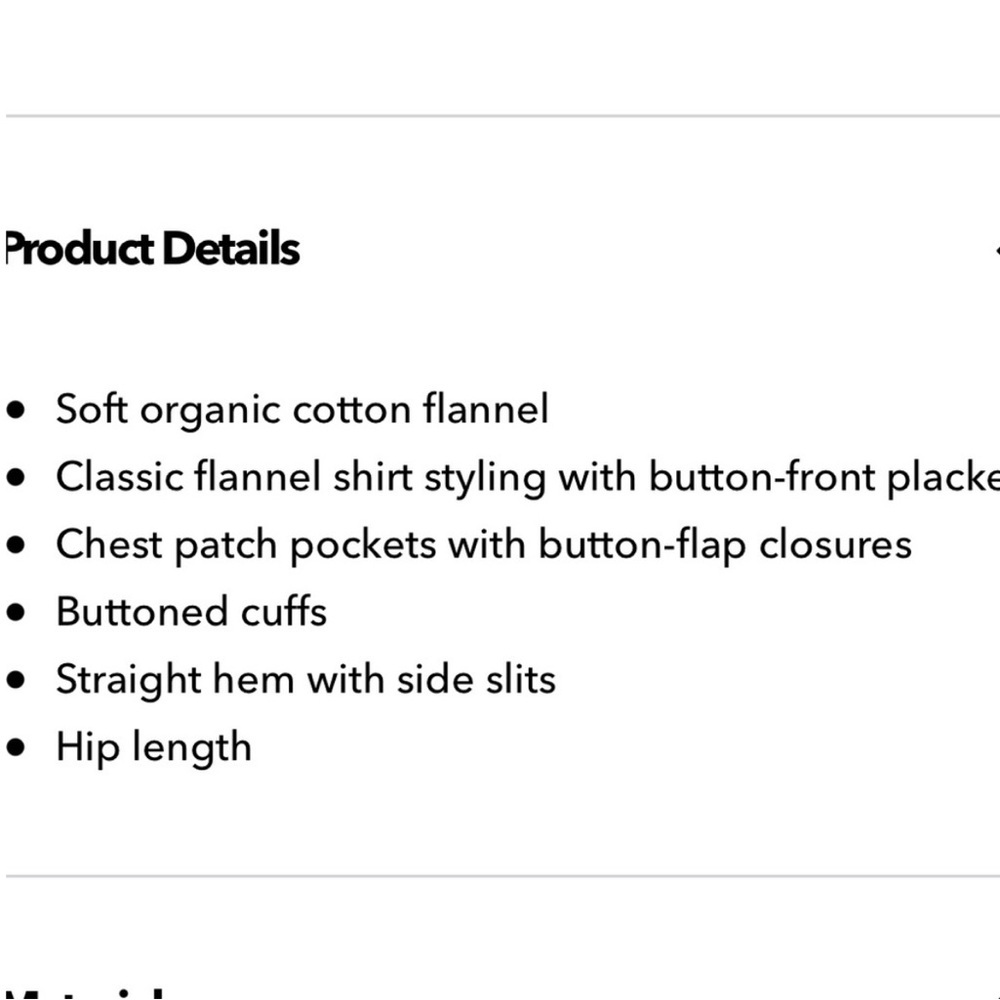Click the bullet dot before 'Straight hem'

[16, 680]
